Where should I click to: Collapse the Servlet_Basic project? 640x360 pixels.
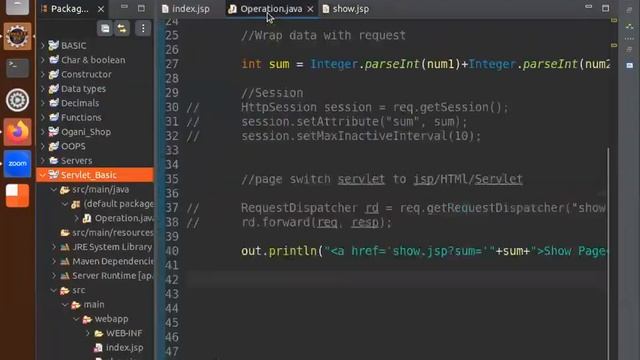(x=43, y=175)
